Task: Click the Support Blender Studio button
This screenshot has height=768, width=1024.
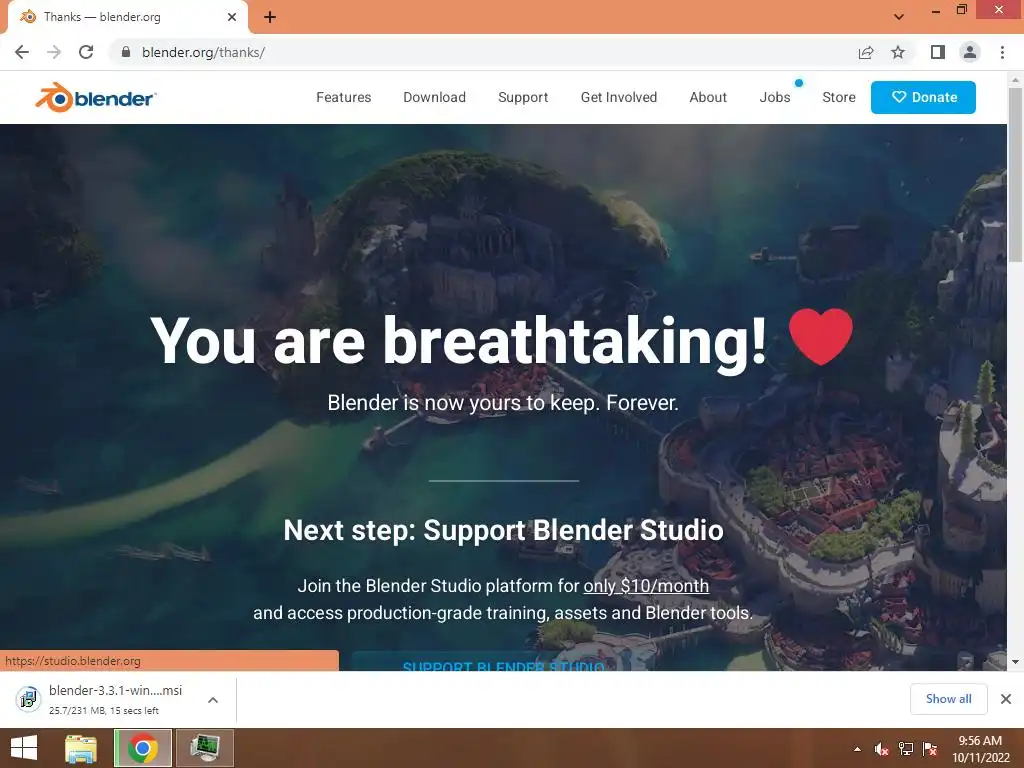Action: pyautogui.click(x=503, y=662)
